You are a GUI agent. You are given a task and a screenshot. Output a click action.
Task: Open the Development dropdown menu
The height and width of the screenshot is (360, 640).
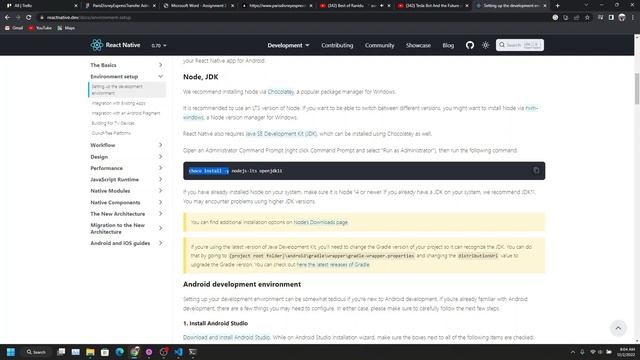click(x=288, y=45)
